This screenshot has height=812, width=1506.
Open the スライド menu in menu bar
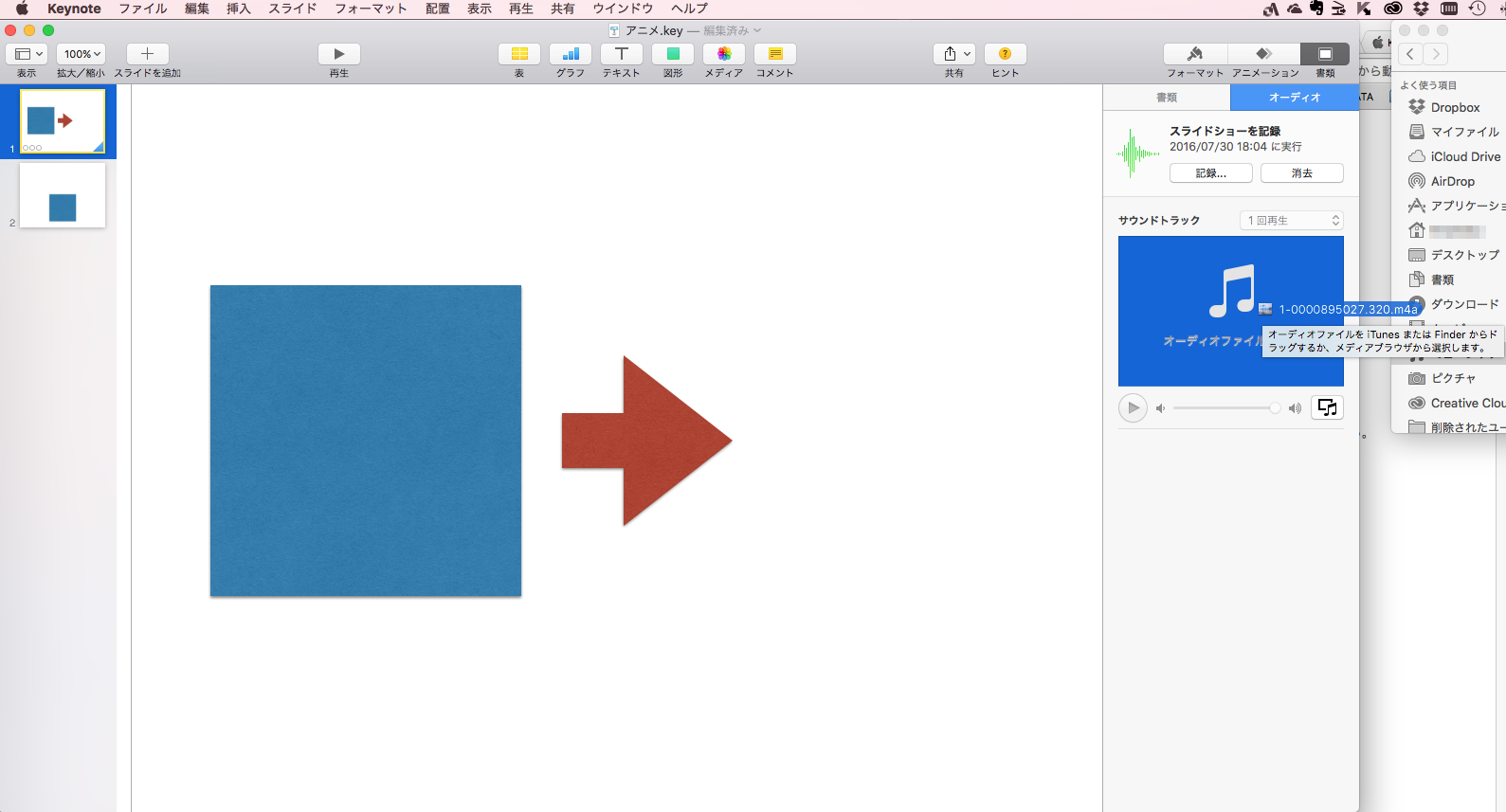tap(292, 9)
